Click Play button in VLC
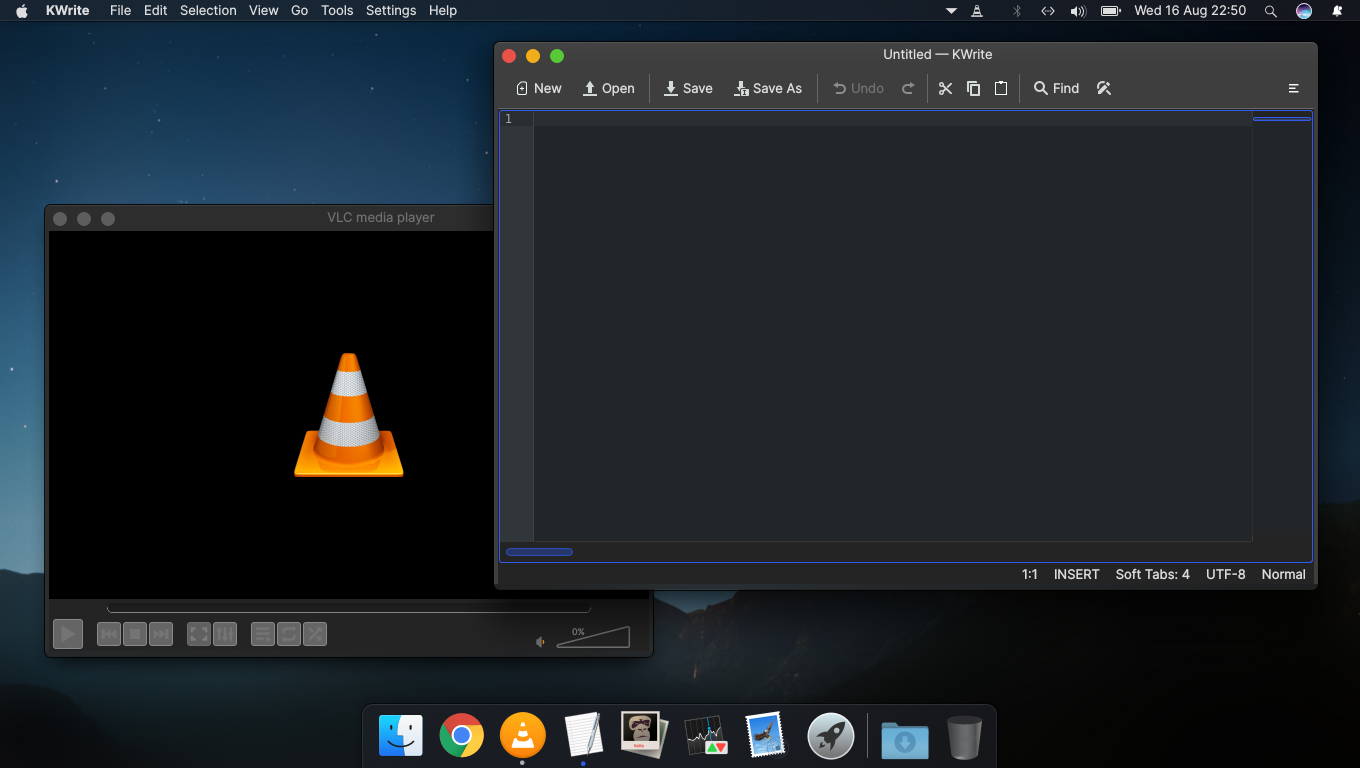1360x768 pixels. tap(68, 634)
